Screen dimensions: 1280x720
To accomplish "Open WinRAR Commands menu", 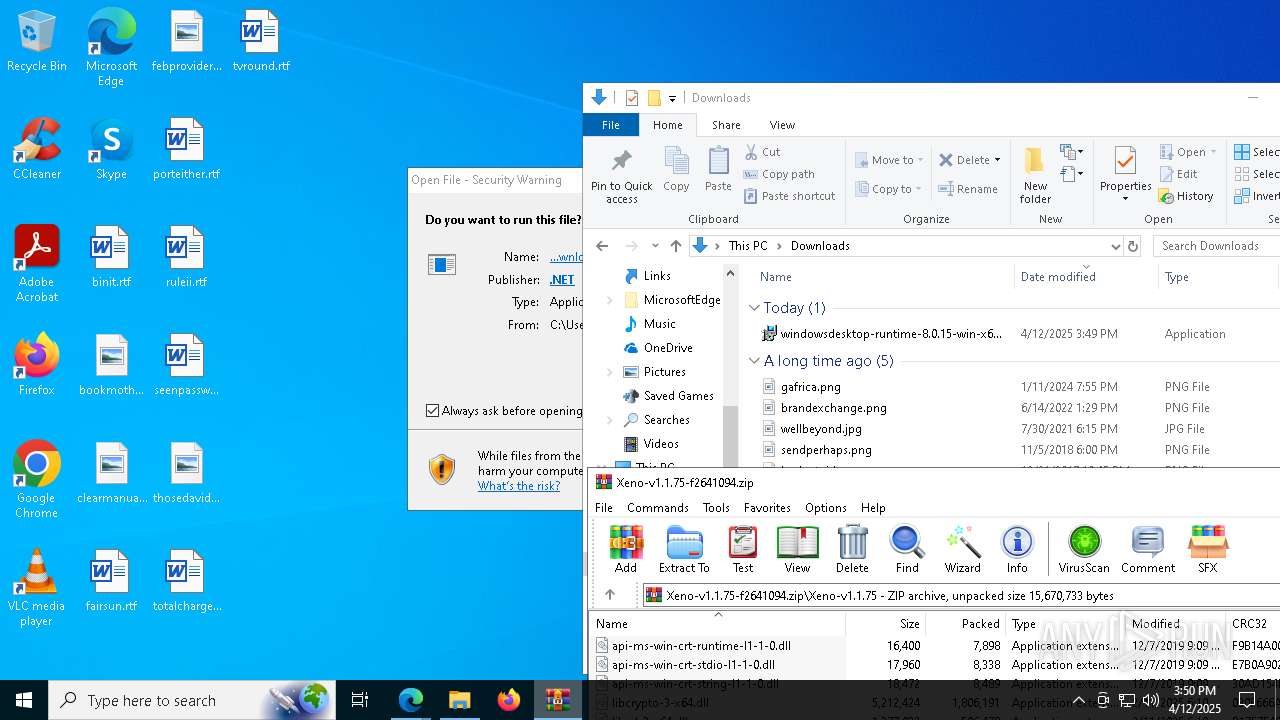I will pyautogui.click(x=658, y=508).
